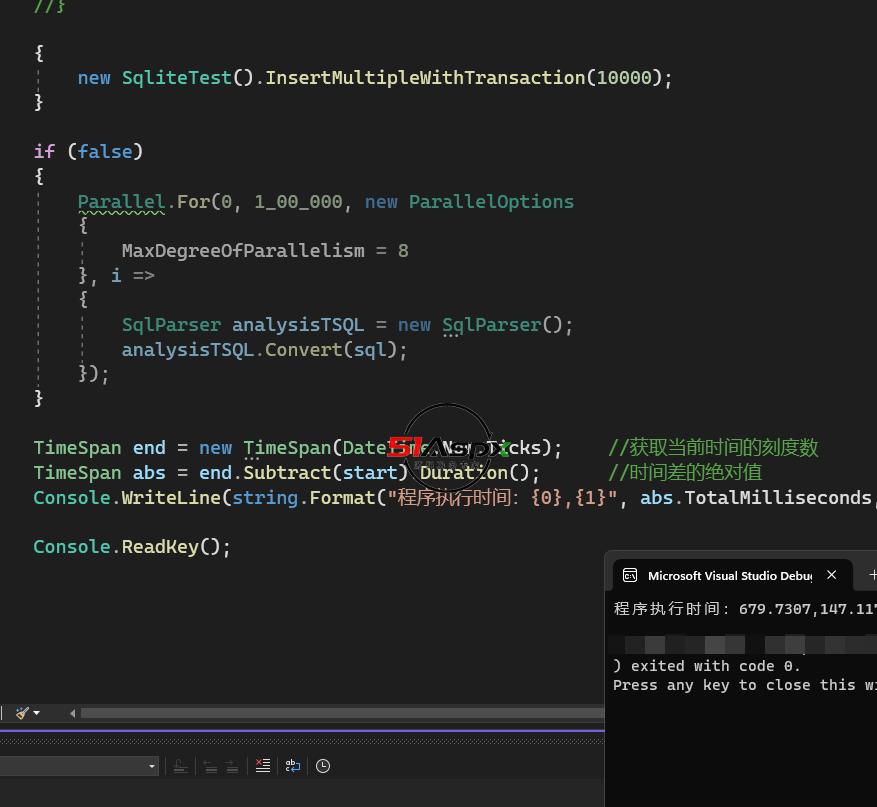877x807 pixels.
Task: Click the greyed go-to-previous-message icon
Action: (210, 766)
